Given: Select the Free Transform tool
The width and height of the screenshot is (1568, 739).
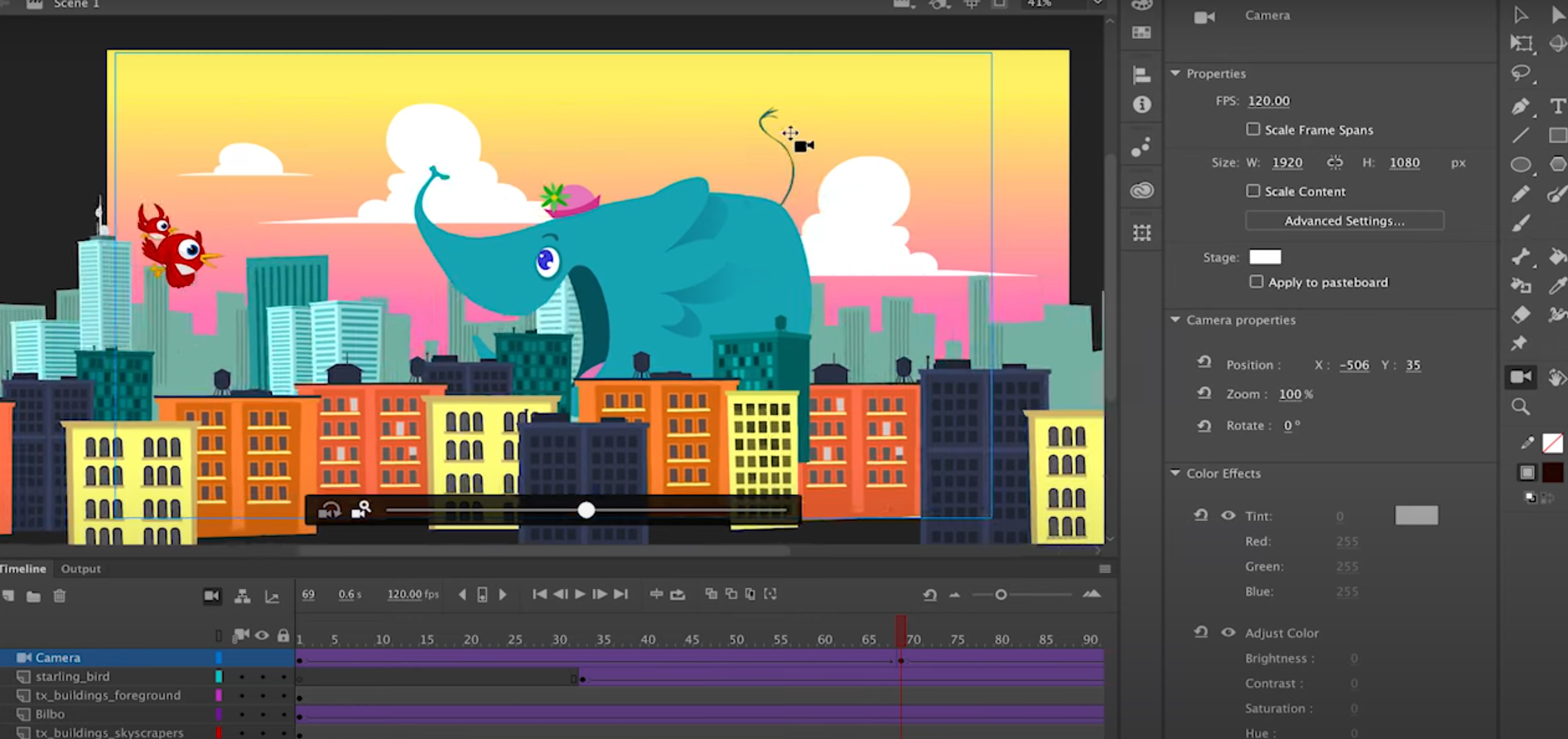Looking at the screenshot, I should click(x=1521, y=44).
